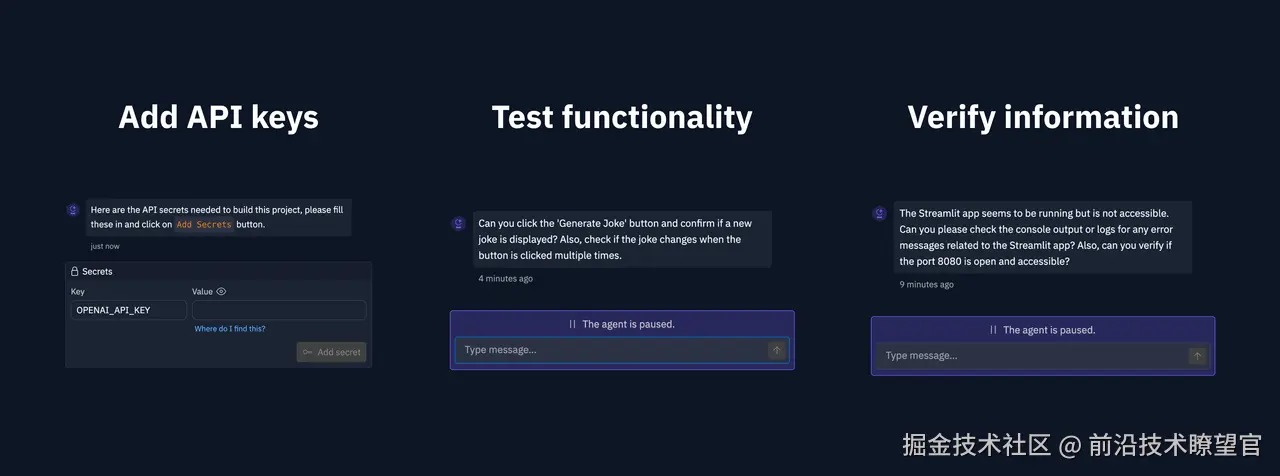Click the Streamlit app chat message bubble
This screenshot has width=1280, height=476.
(x=1042, y=237)
